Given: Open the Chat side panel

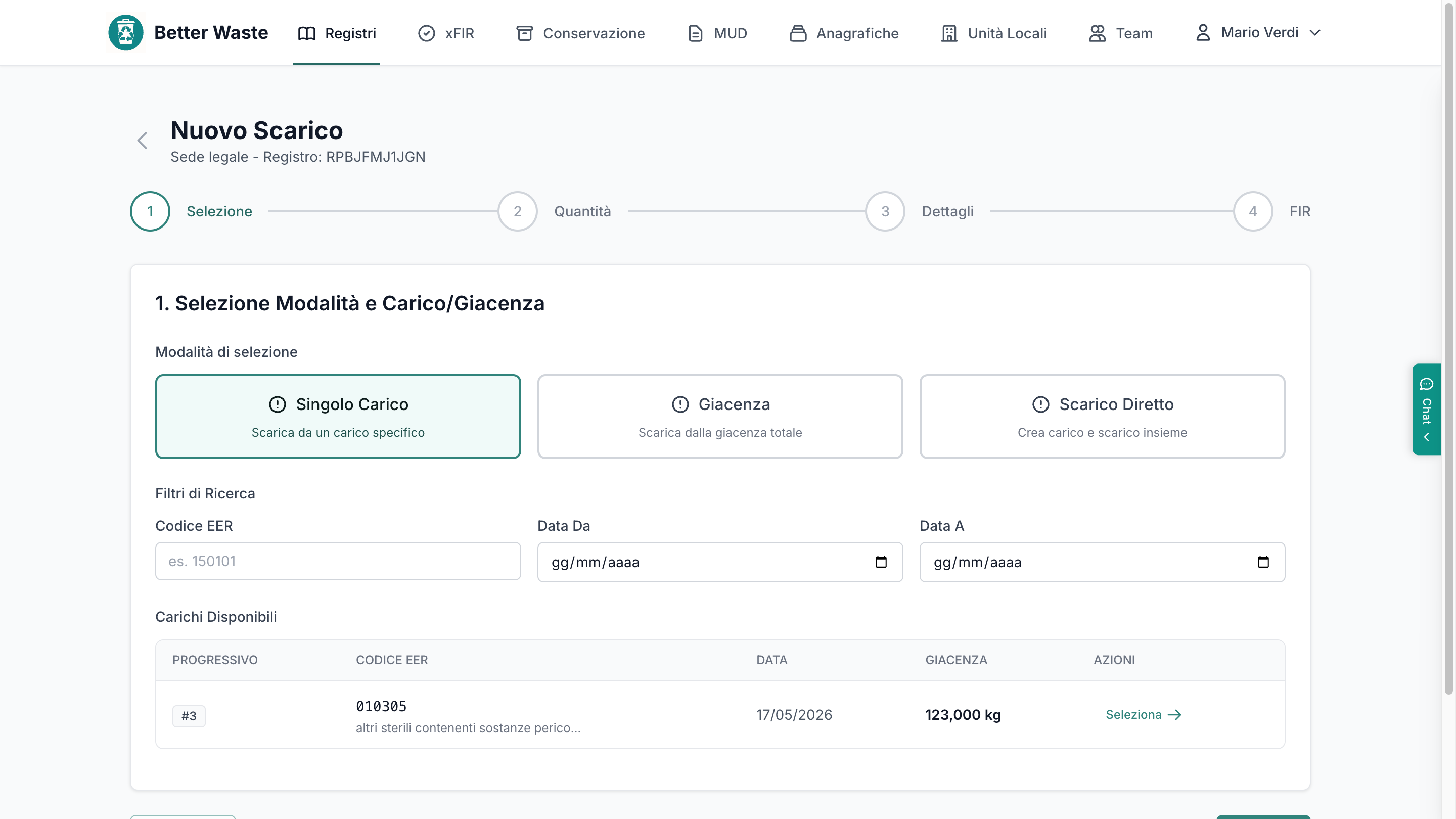Looking at the screenshot, I should [x=1426, y=409].
